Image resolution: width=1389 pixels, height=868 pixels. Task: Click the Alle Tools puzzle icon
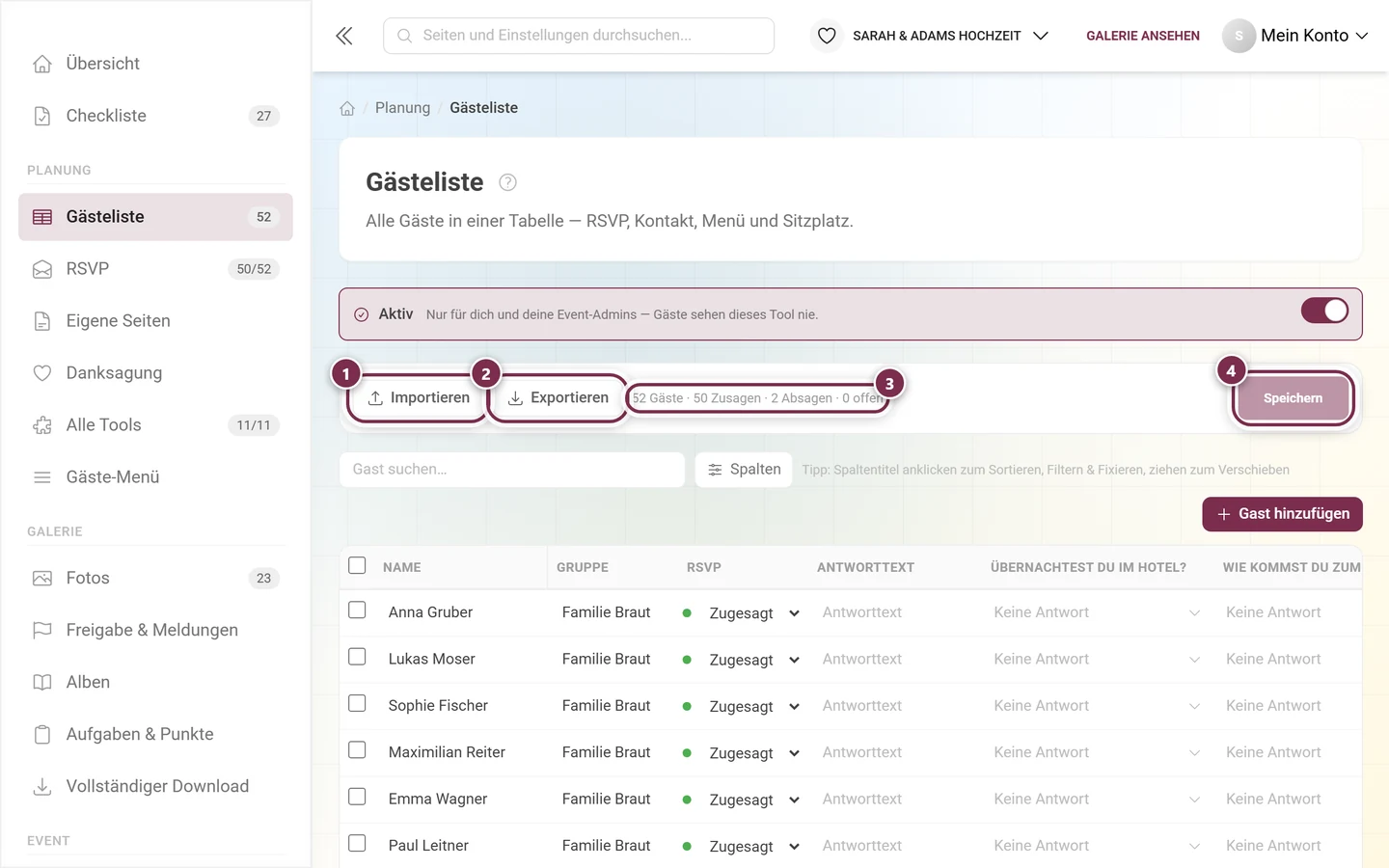coord(42,425)
